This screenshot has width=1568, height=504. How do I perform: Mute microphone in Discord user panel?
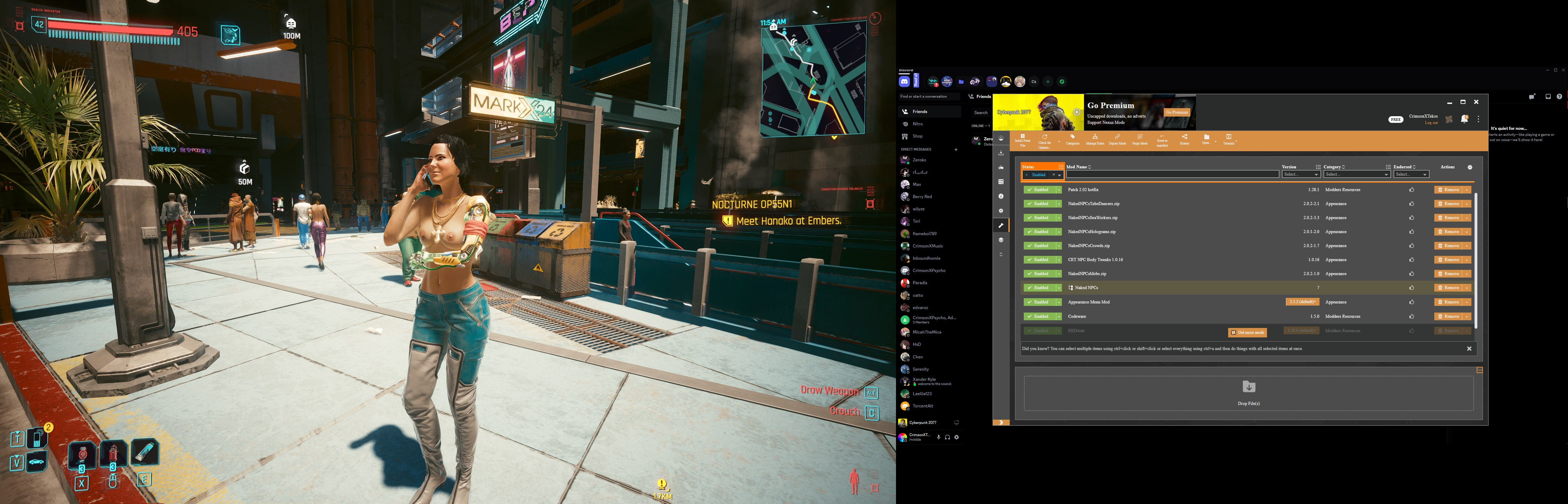(939, 437)
